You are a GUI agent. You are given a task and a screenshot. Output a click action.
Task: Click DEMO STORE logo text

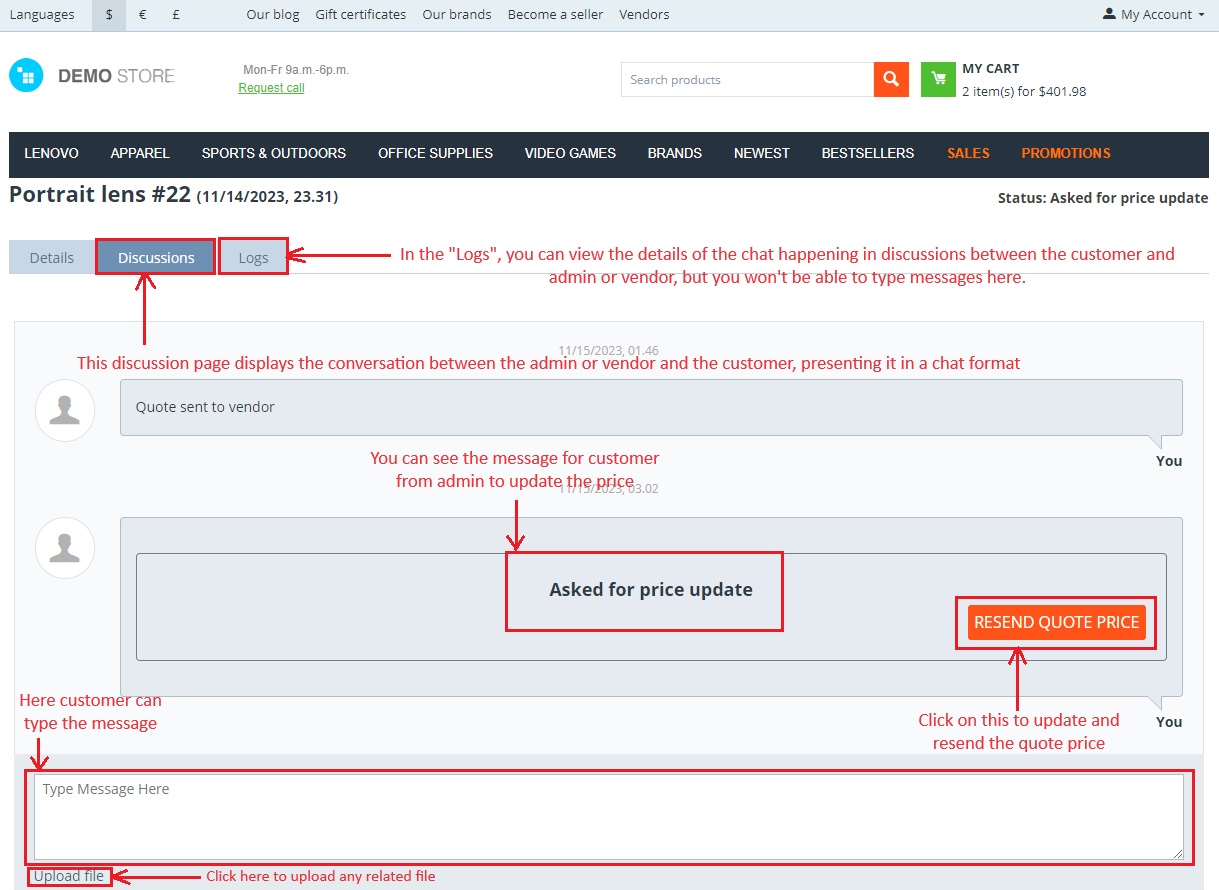pos(116,76)
